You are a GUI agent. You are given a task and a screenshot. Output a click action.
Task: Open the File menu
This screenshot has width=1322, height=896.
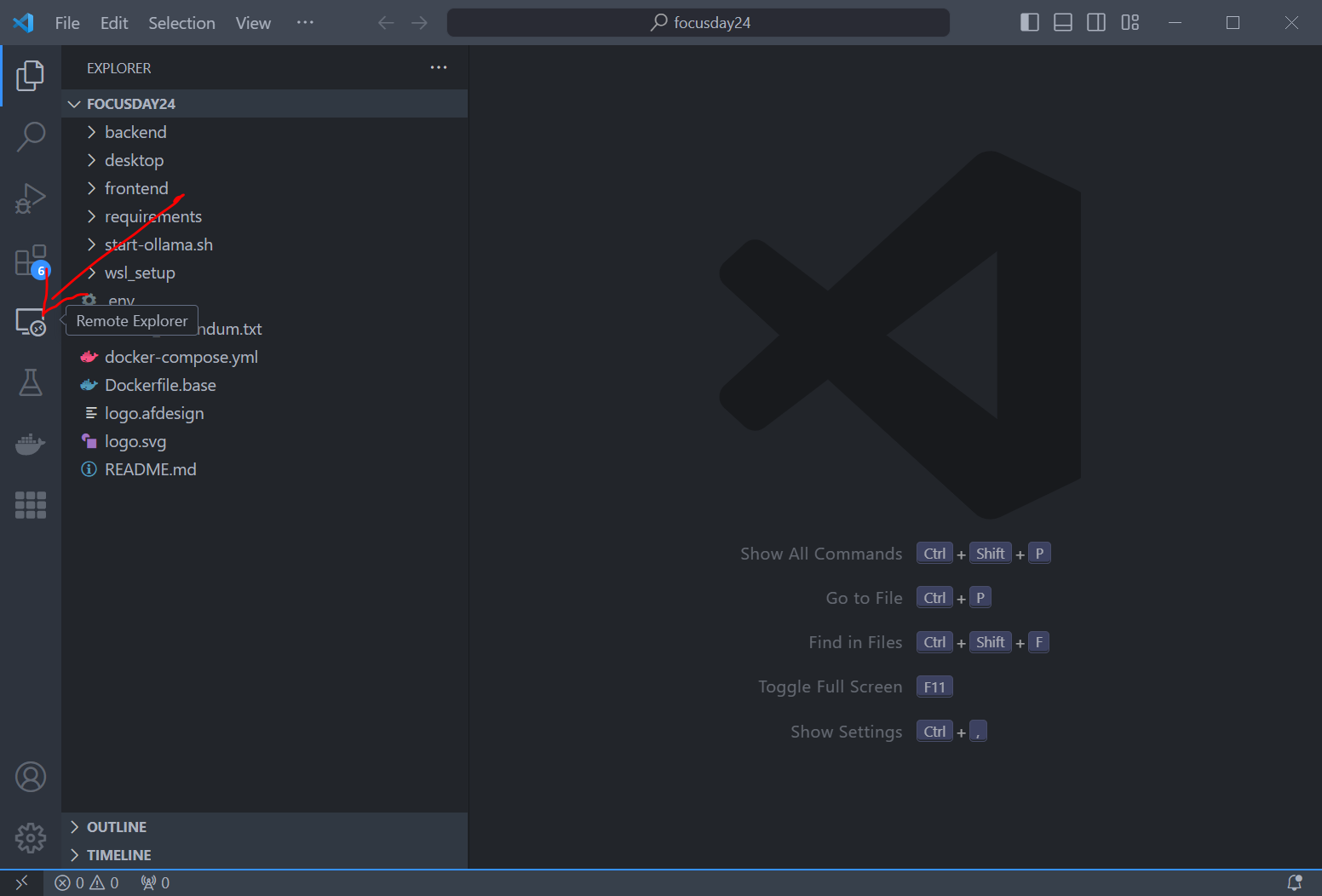click(67, 23)
